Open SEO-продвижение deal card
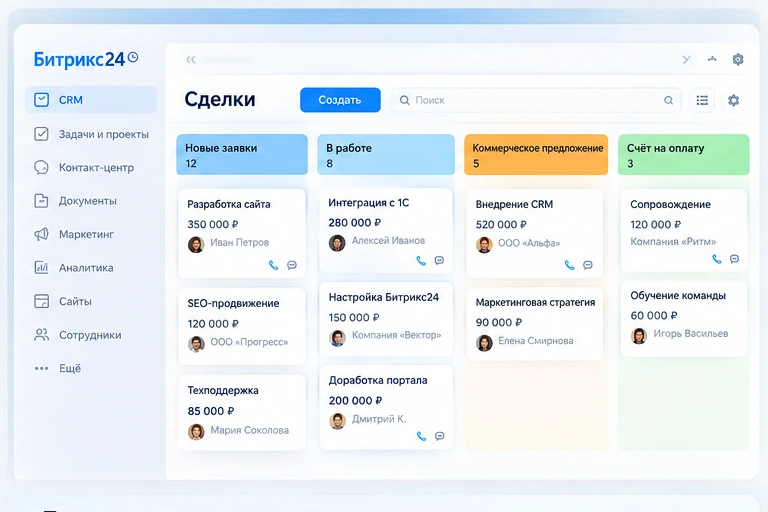 point(242,326)
